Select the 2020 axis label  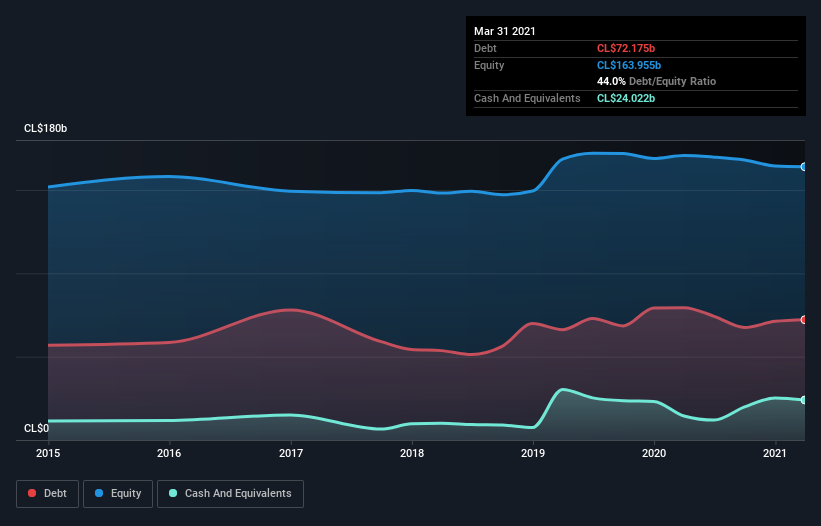pyautogui.click(x=654, y=453)
